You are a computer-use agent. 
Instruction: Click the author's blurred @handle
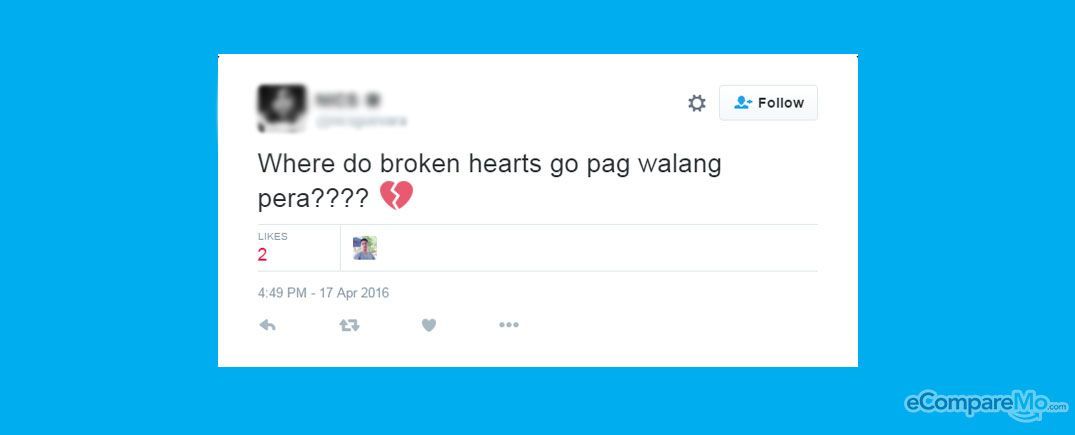coord(361,121)
